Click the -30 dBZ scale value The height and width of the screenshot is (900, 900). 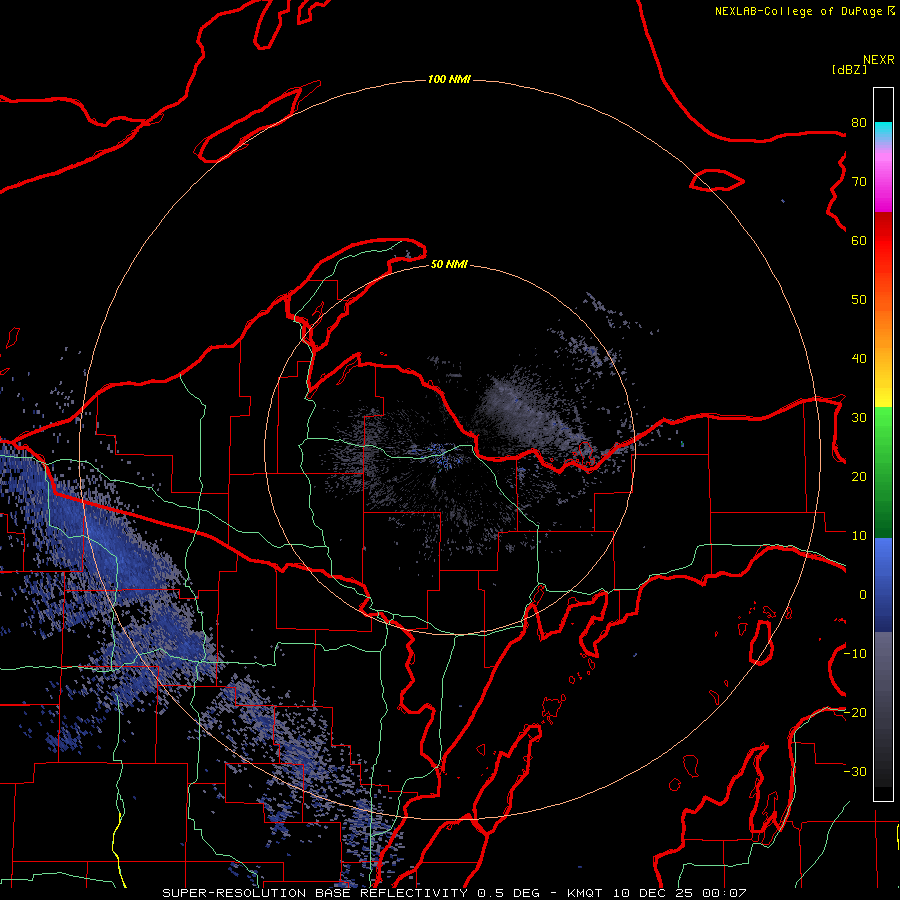pos(855,772)
